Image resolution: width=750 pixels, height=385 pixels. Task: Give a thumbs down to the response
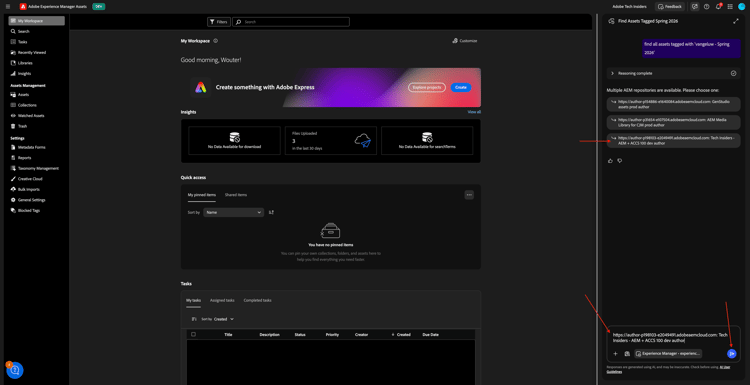[620, 161]
